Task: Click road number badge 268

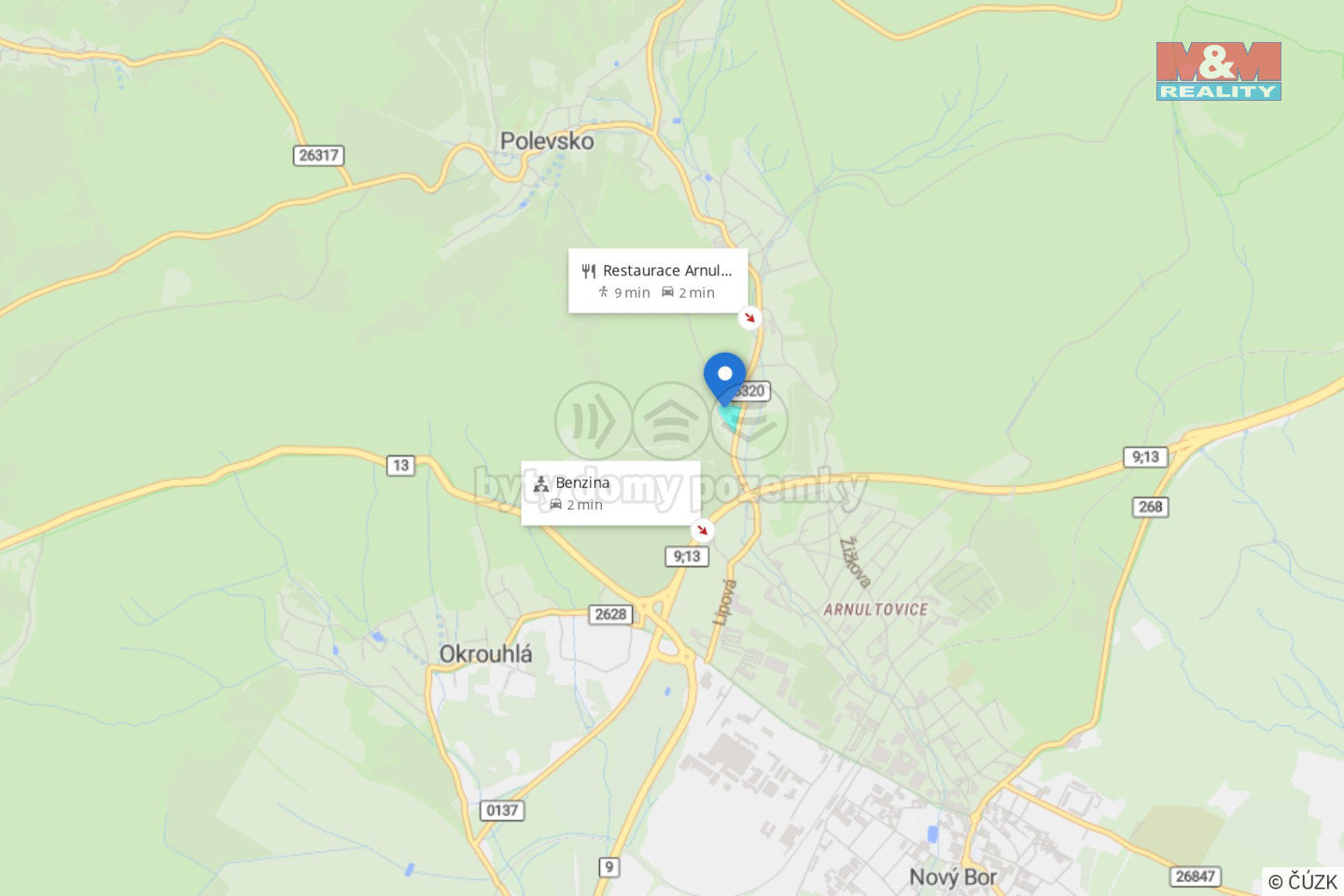Action: click(x=1150, y=507)
